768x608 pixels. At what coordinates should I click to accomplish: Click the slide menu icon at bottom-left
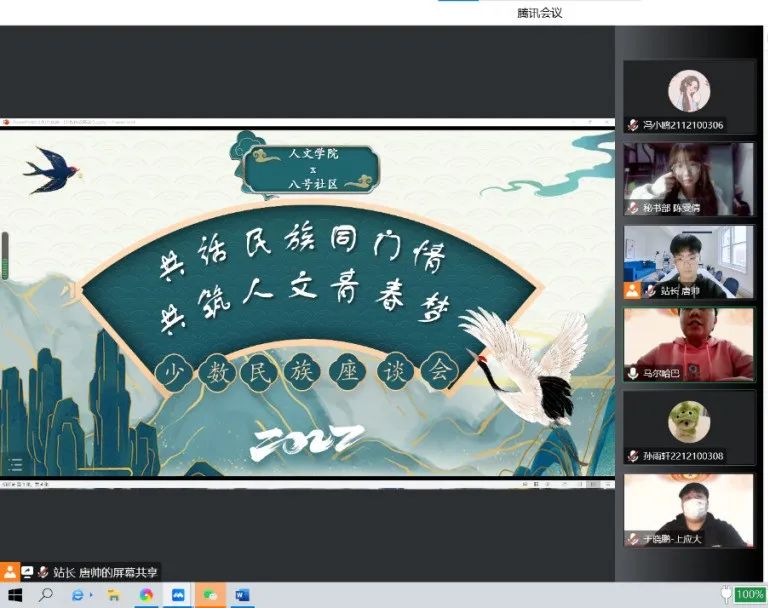pos(16,464)
